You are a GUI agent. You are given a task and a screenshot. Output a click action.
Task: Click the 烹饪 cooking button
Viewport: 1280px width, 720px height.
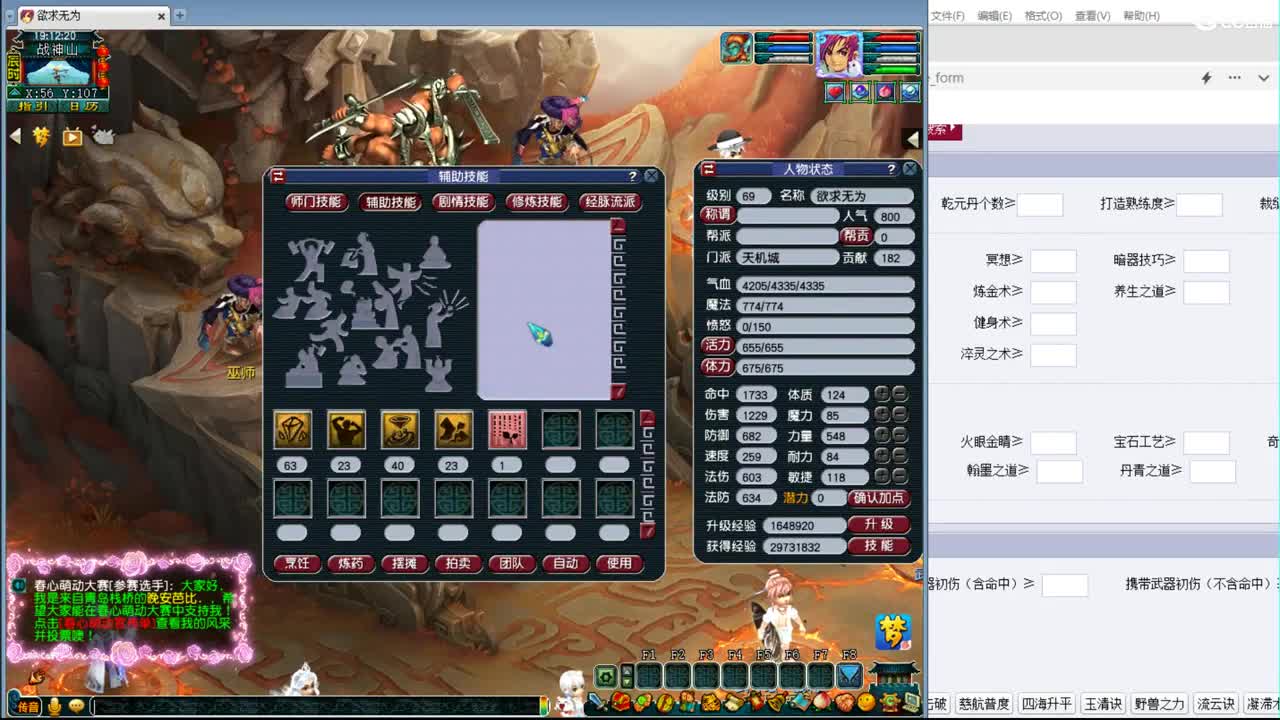pyautogui.click(x=297, y=563)
